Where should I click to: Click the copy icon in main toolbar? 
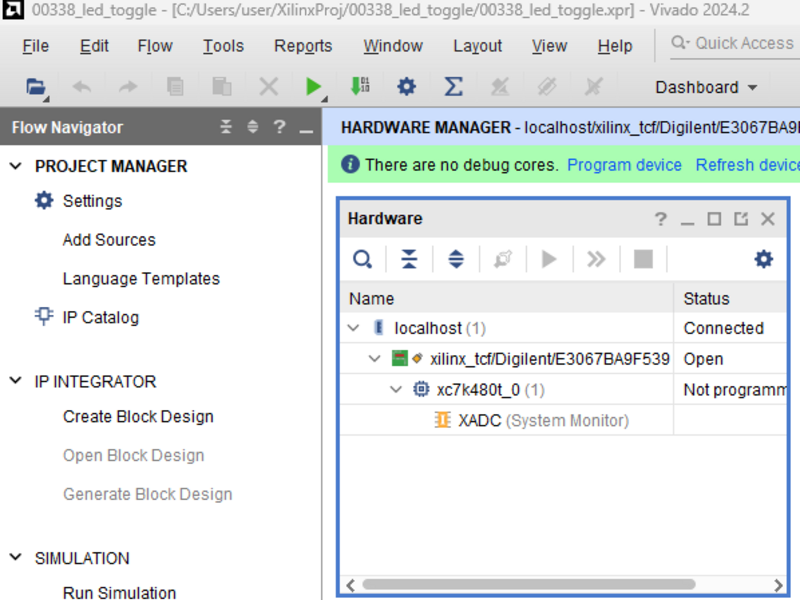pos(175,87)
